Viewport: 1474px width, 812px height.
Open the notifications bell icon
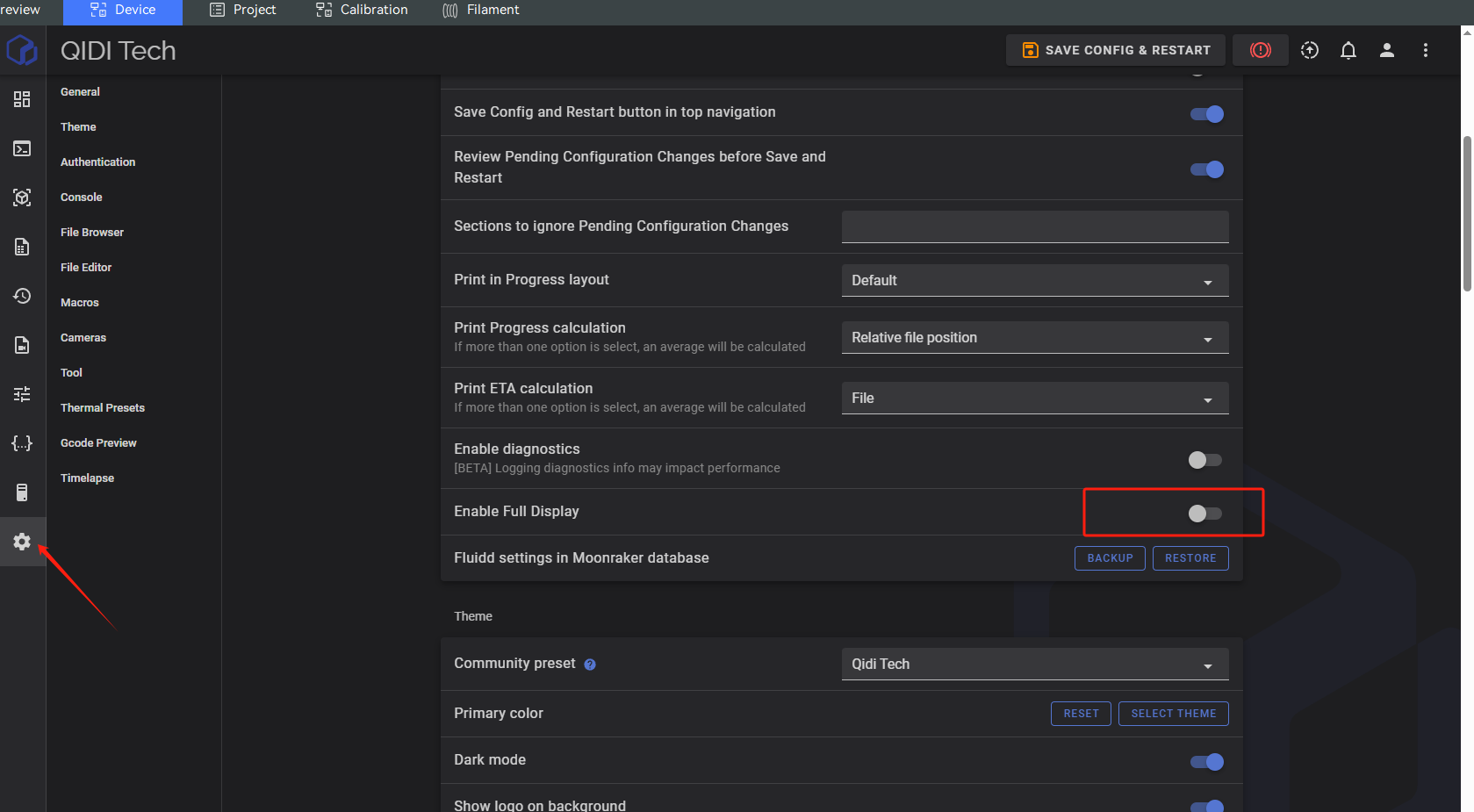click(x=1348, y=50)
